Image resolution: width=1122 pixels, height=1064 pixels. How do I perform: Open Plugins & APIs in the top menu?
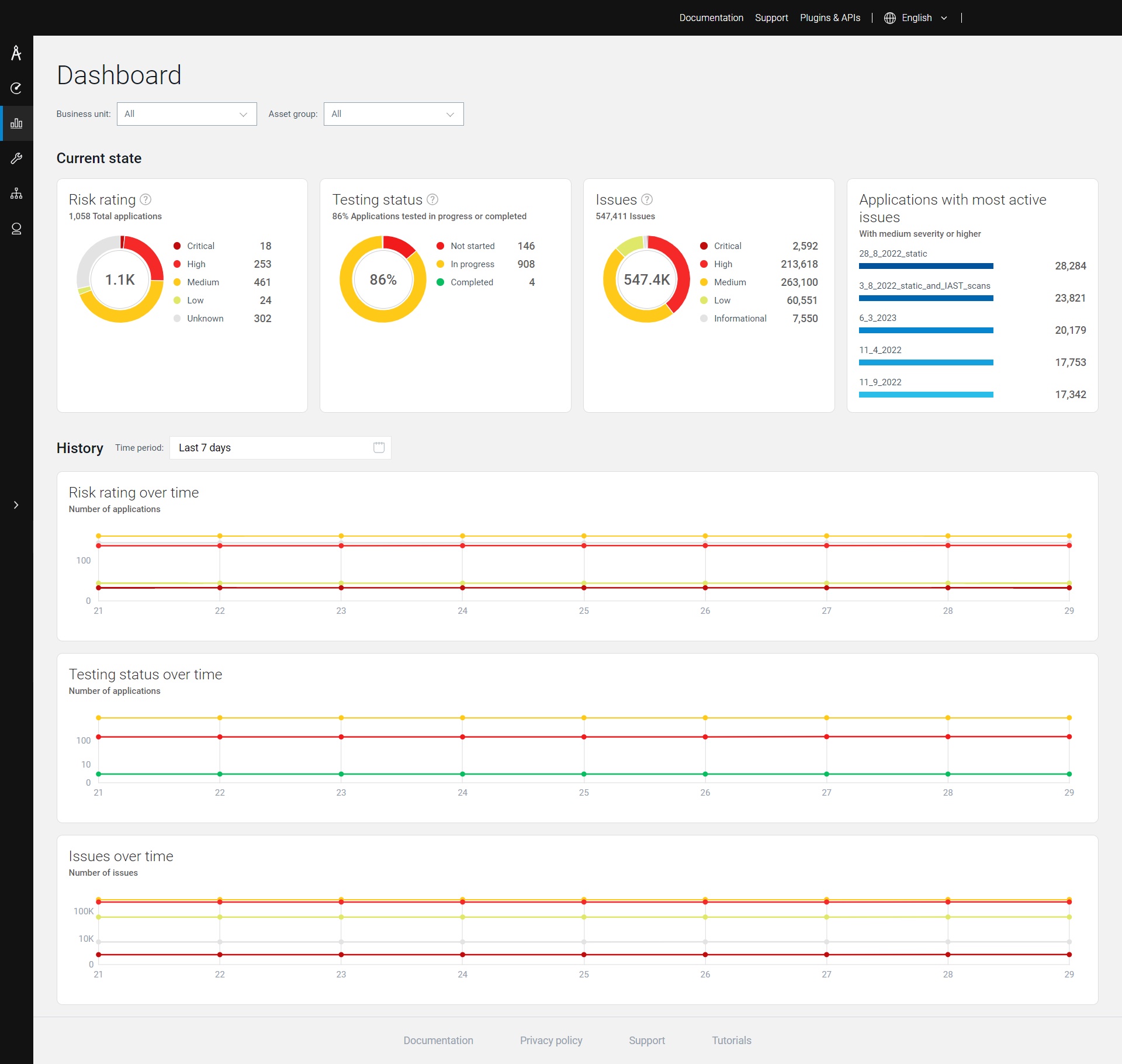tap(830, 18)
